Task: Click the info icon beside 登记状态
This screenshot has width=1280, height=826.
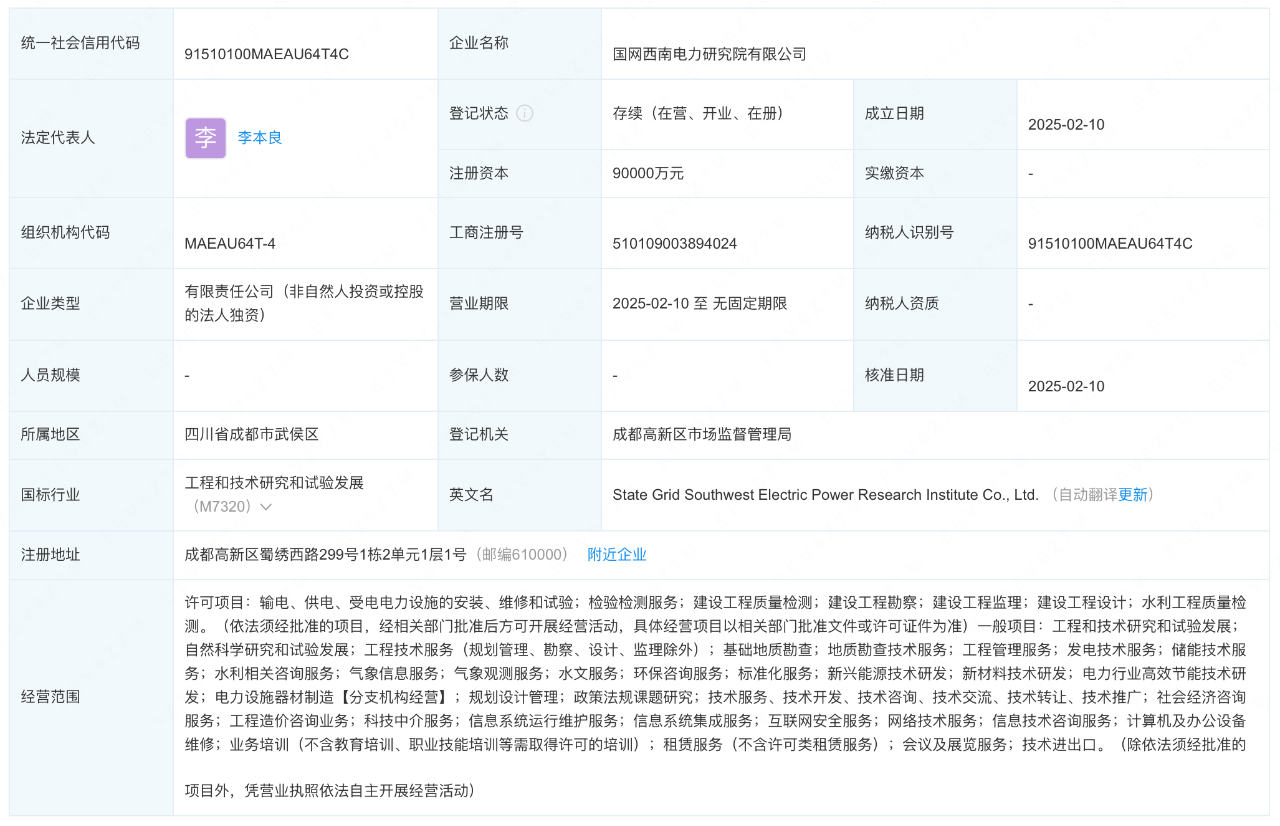Action: point(525,113)
